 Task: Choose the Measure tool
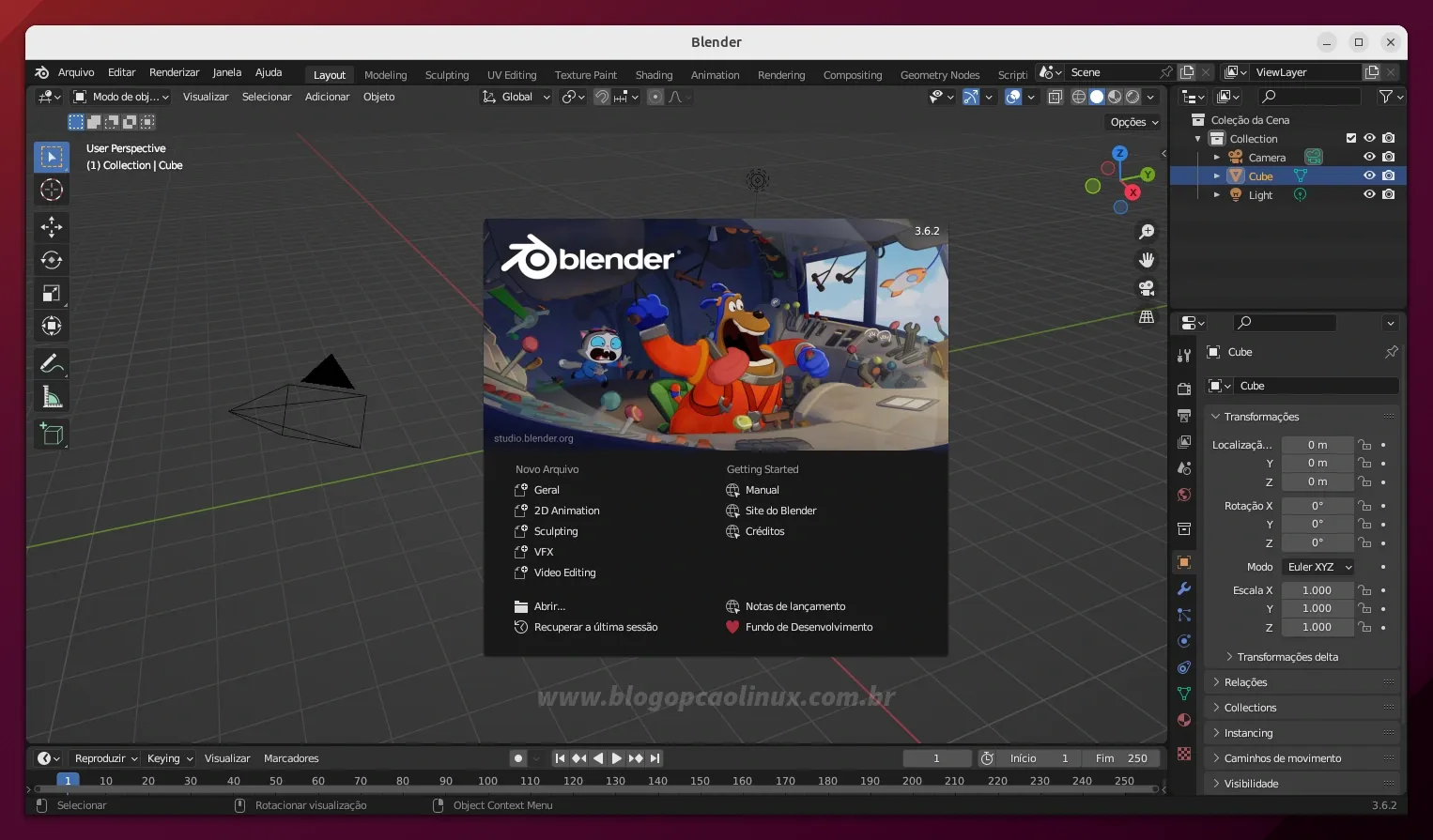[x=52, y=397]
